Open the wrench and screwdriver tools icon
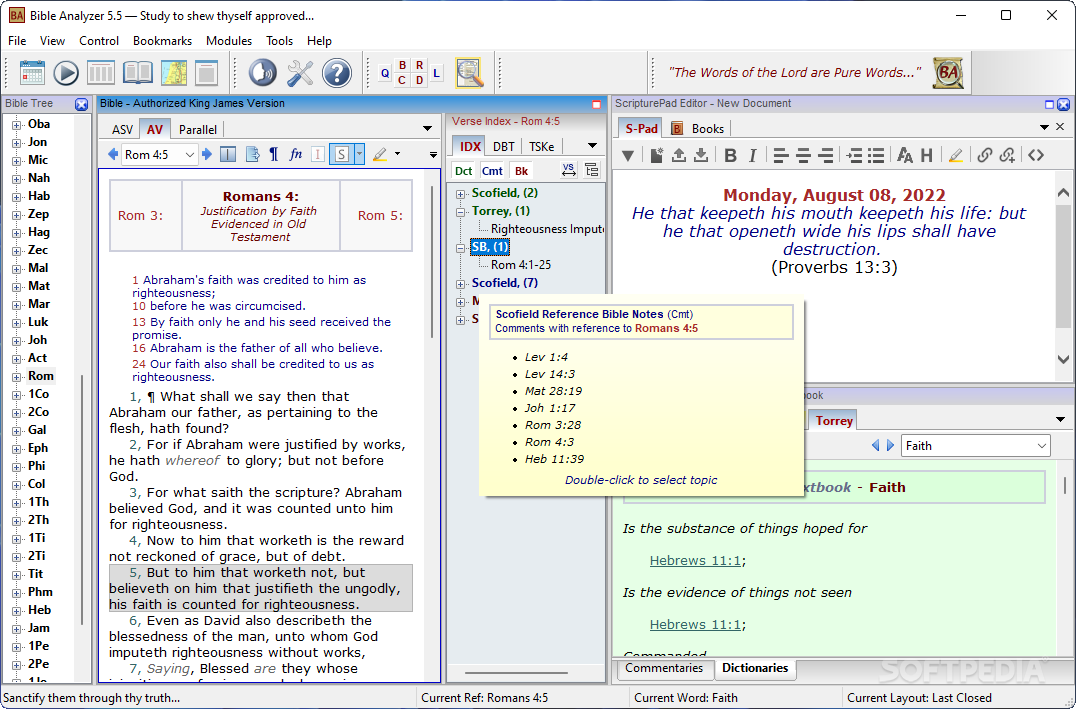 300,73
